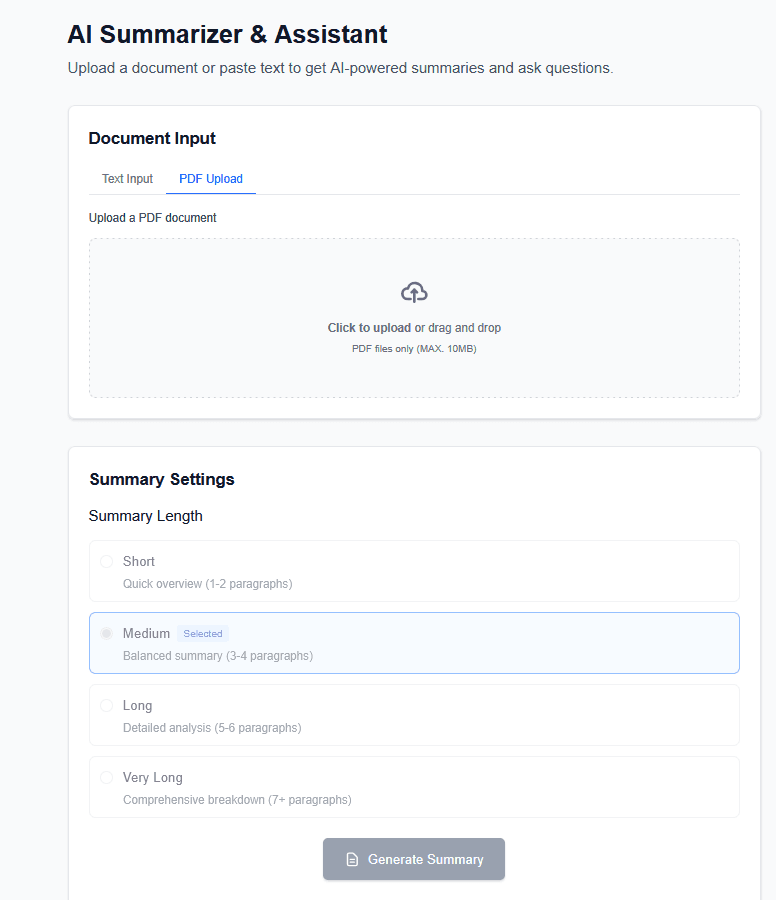Select the Short summary radio button
The height and width of the screenshot is (900, 776).
tap(107, 562)
